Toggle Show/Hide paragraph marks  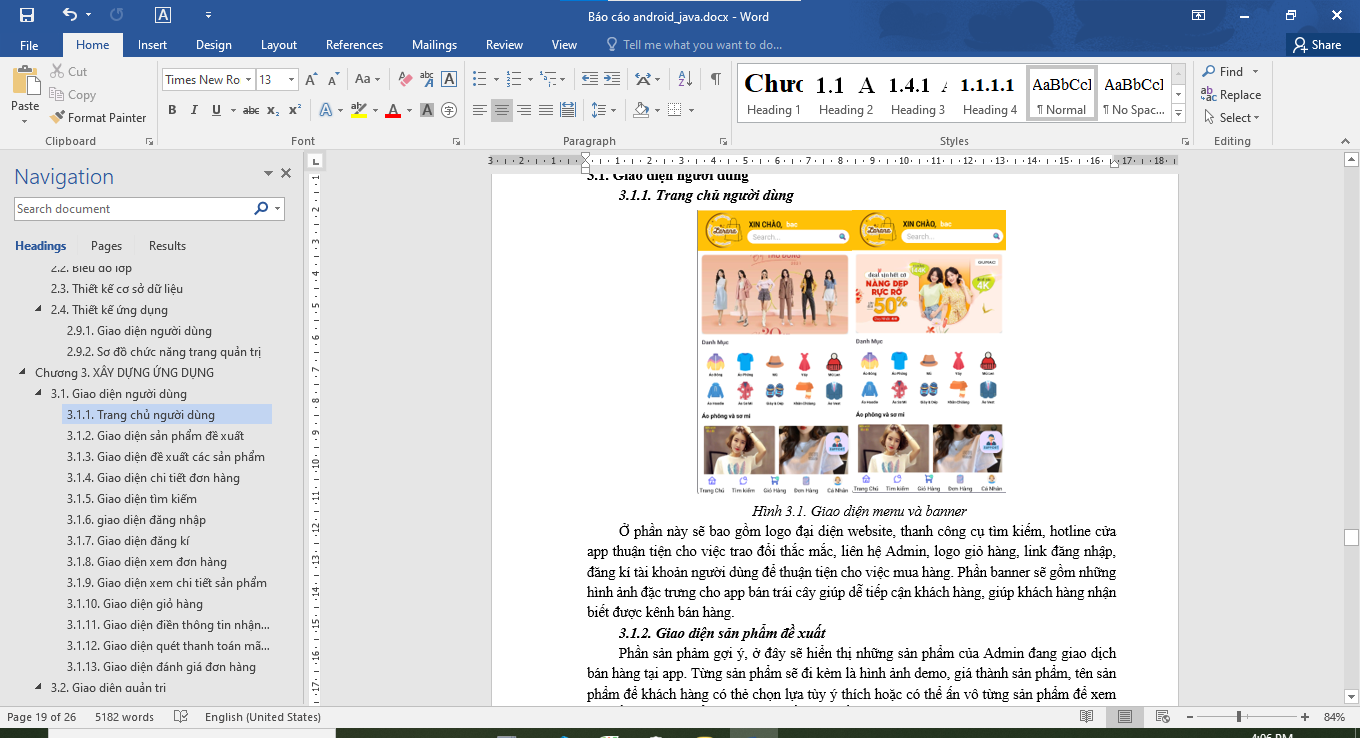[716, 79]
